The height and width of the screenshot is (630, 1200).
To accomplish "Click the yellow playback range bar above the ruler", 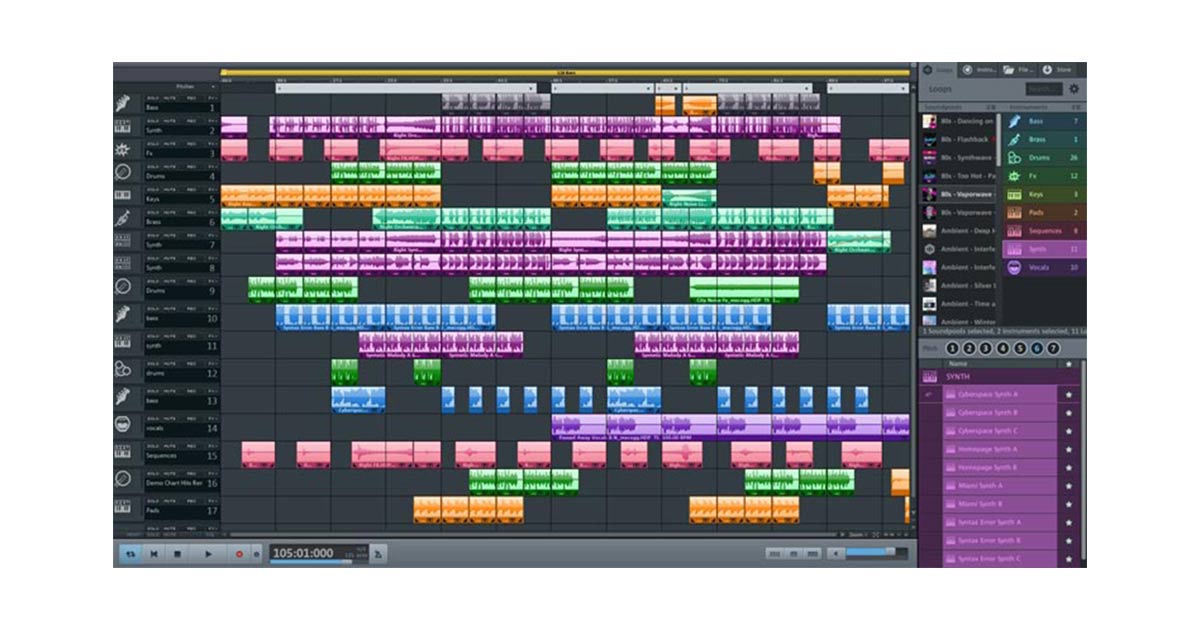I will [565, 73].
